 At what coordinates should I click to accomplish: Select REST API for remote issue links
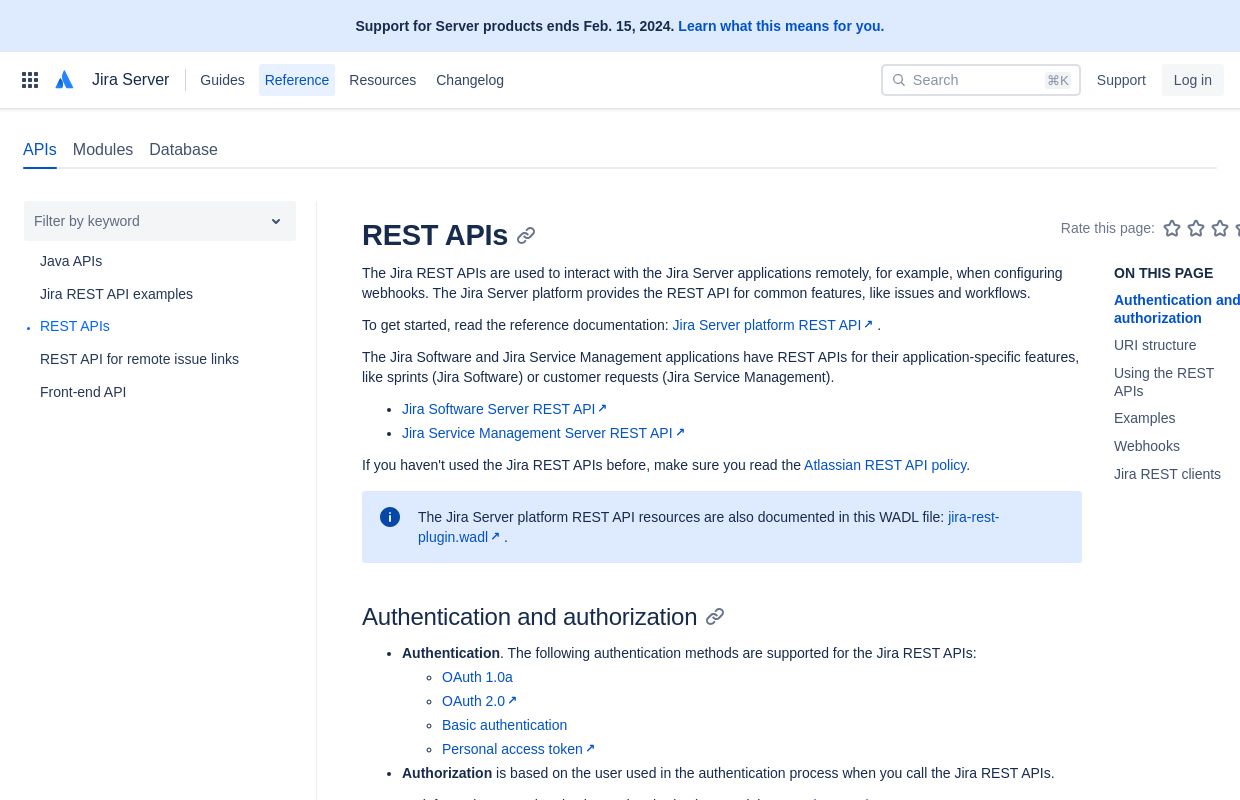tap(139, 359)
